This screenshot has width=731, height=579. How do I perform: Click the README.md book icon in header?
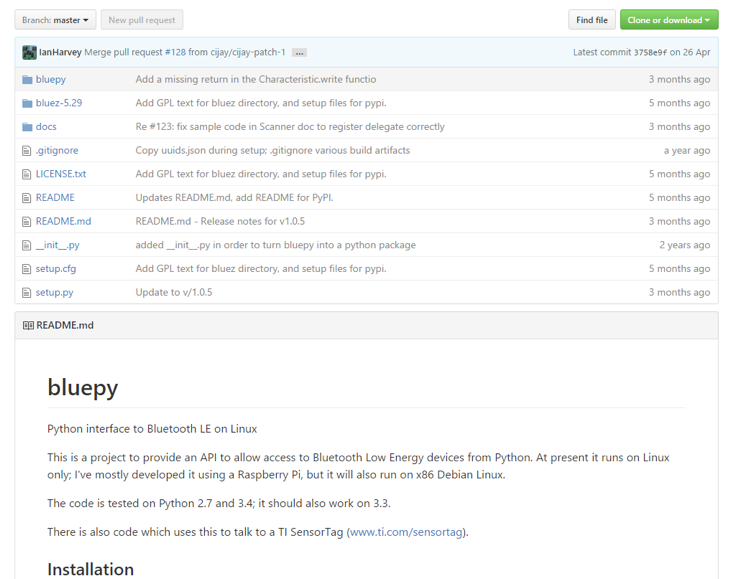tap(28, 326)
